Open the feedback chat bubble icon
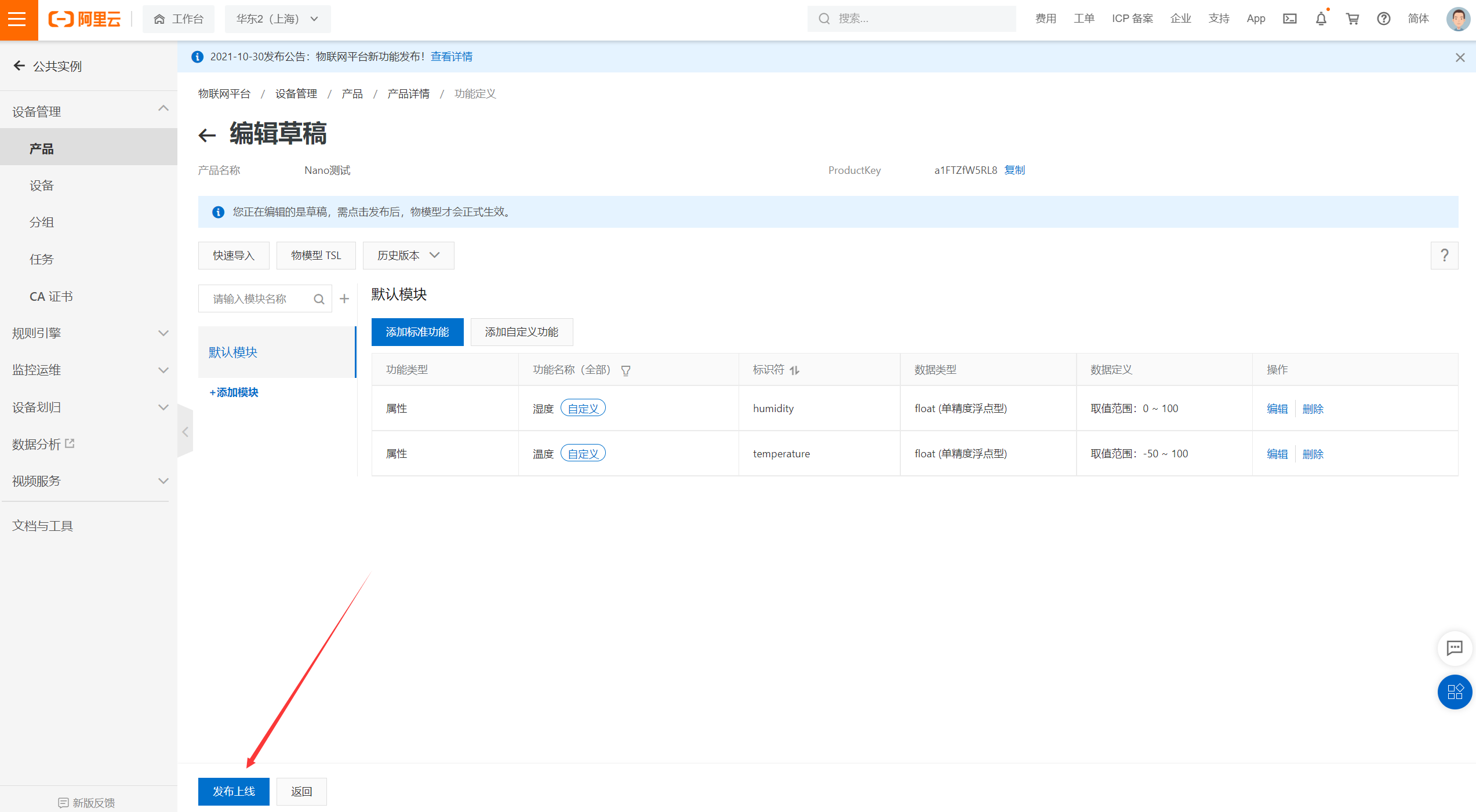1476x812 pixels. (1454, 649)
